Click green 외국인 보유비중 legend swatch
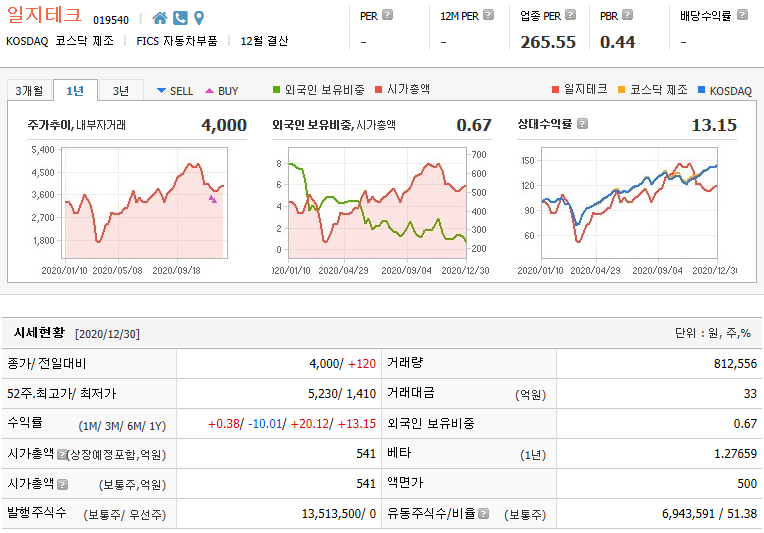This screenshot has height=533, width=764. (276, 90)
